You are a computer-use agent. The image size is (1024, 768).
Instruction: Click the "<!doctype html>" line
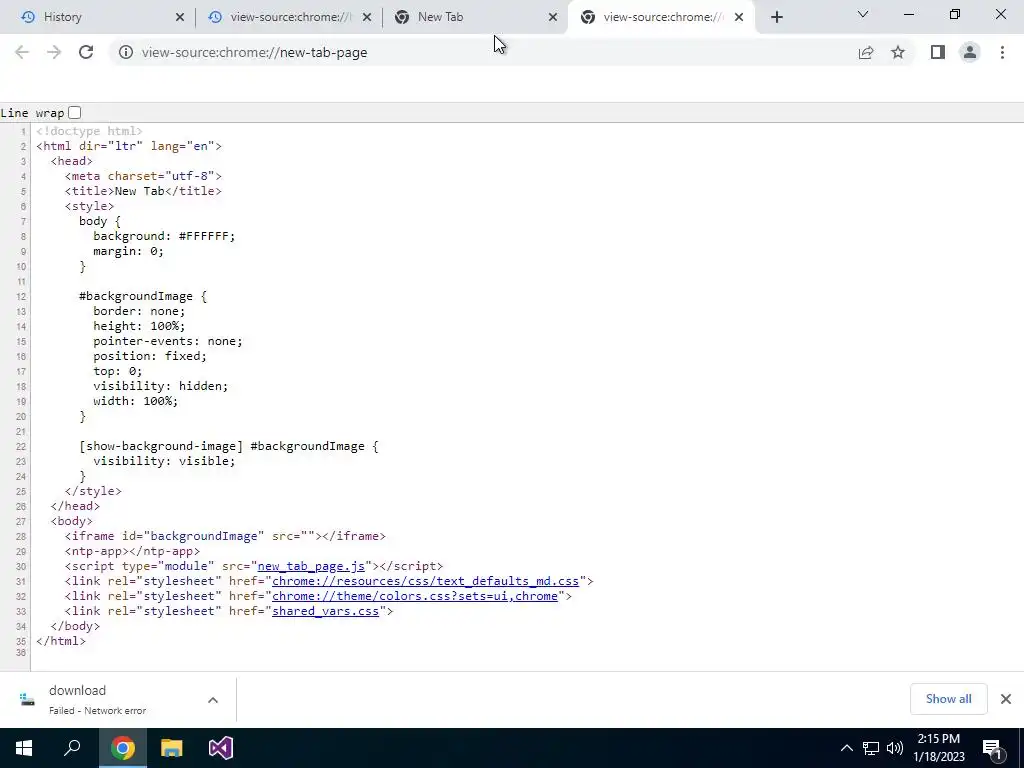click(x=89, y=131)
